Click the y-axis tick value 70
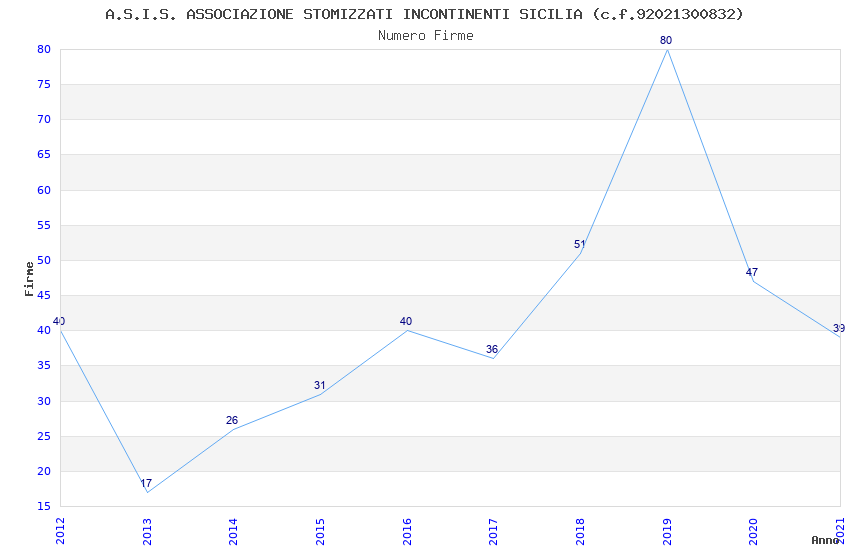The image size is (850, 550). click(44, 120)
